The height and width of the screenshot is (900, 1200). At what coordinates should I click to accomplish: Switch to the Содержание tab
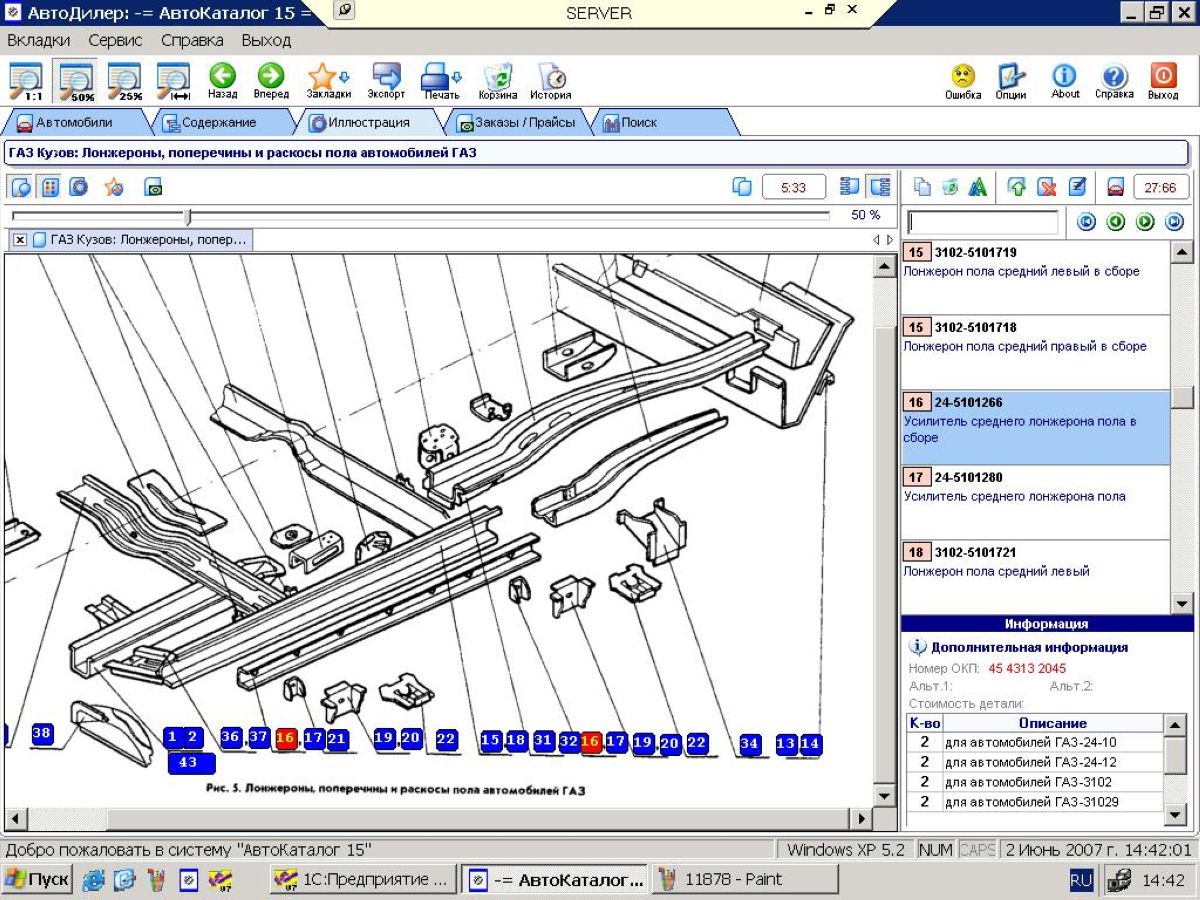pos(218,122)
